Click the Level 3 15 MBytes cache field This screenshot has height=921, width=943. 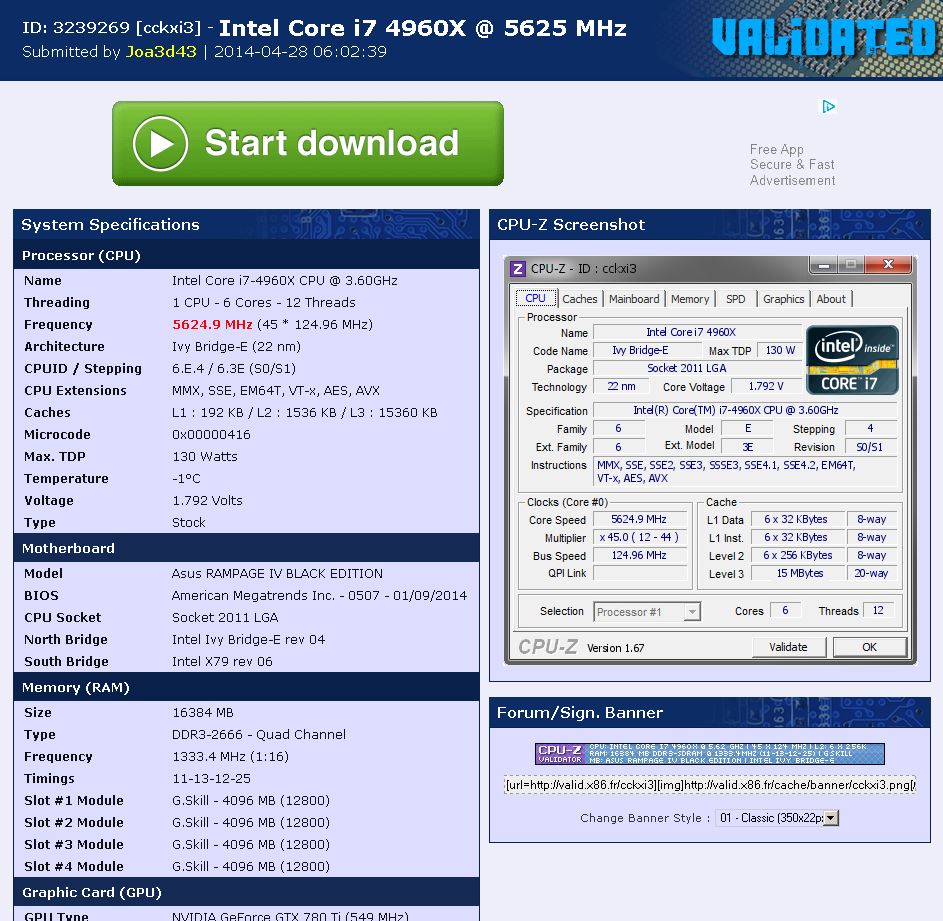click(799, 573)
